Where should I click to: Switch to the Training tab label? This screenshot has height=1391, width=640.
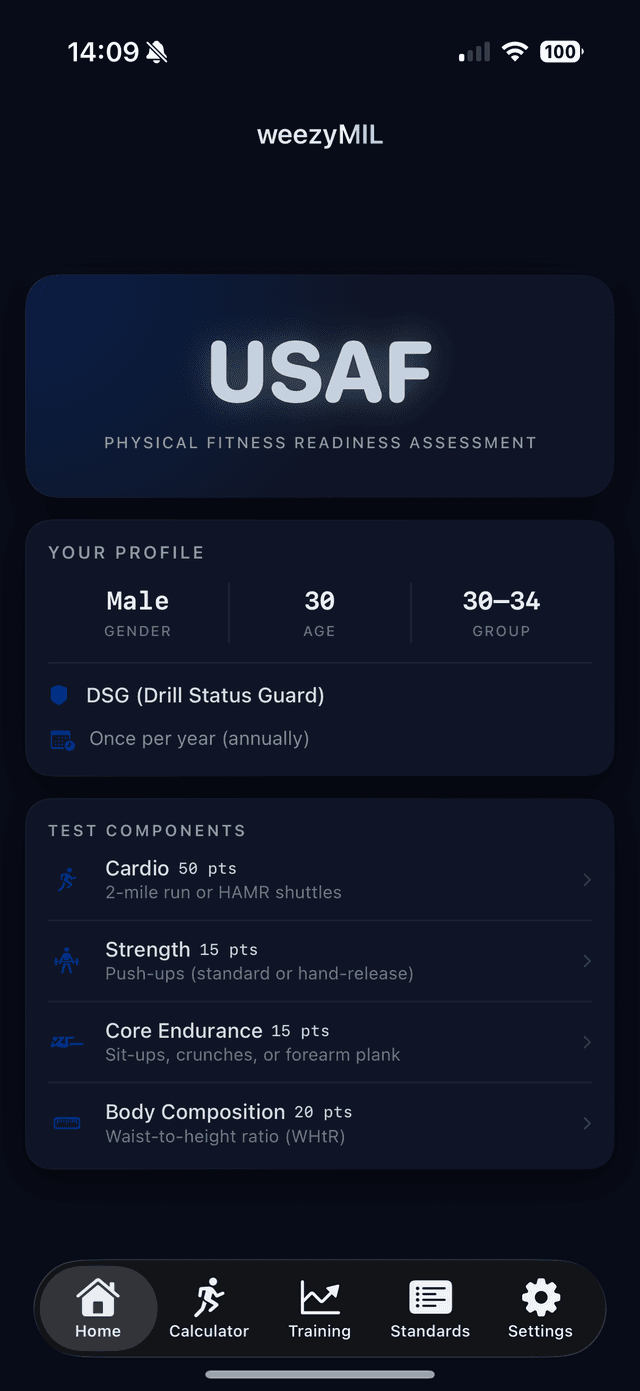tap(320, 1331)
